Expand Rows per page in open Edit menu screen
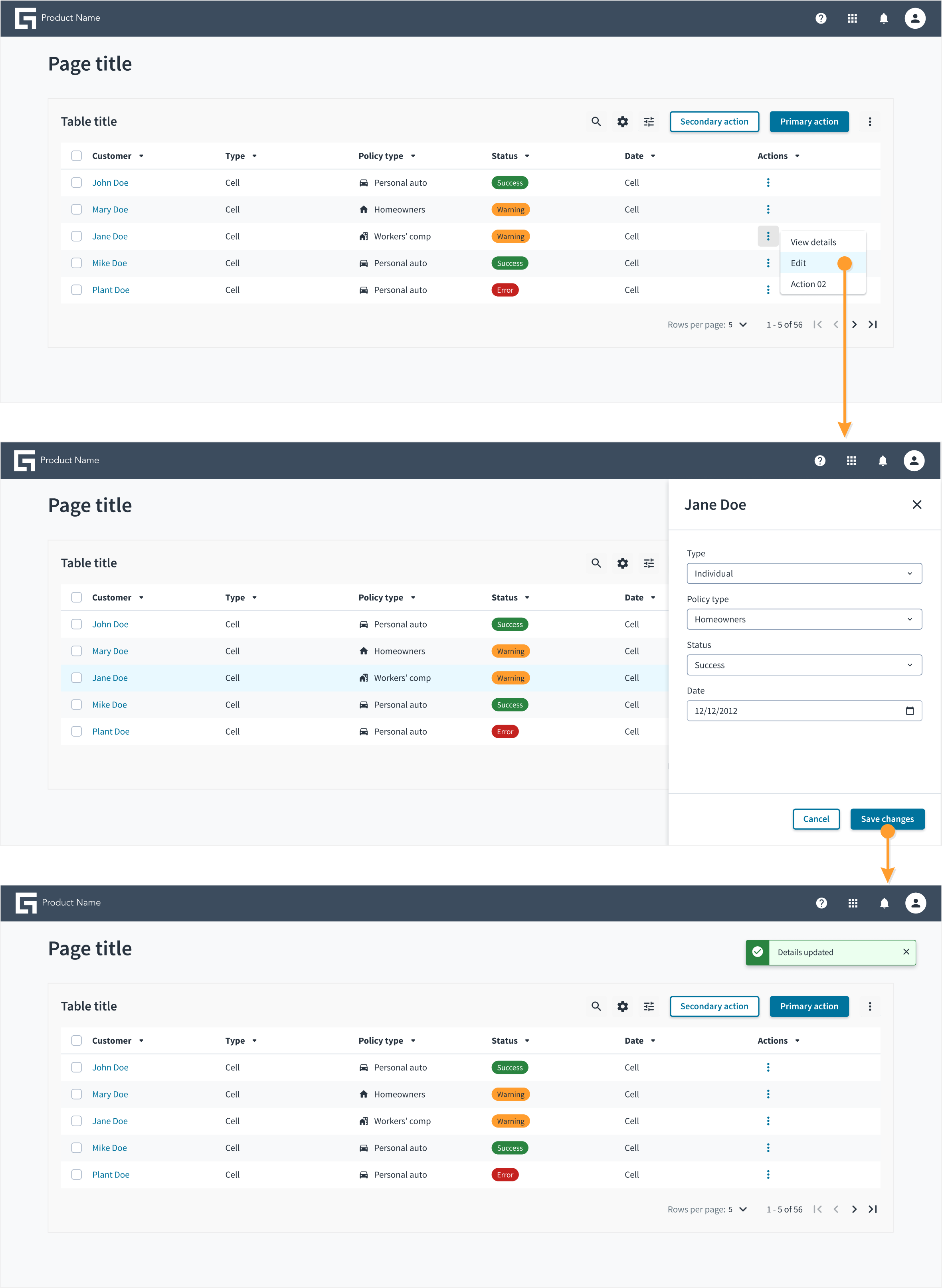This screenshot has height=1288, width=942. 743,325
